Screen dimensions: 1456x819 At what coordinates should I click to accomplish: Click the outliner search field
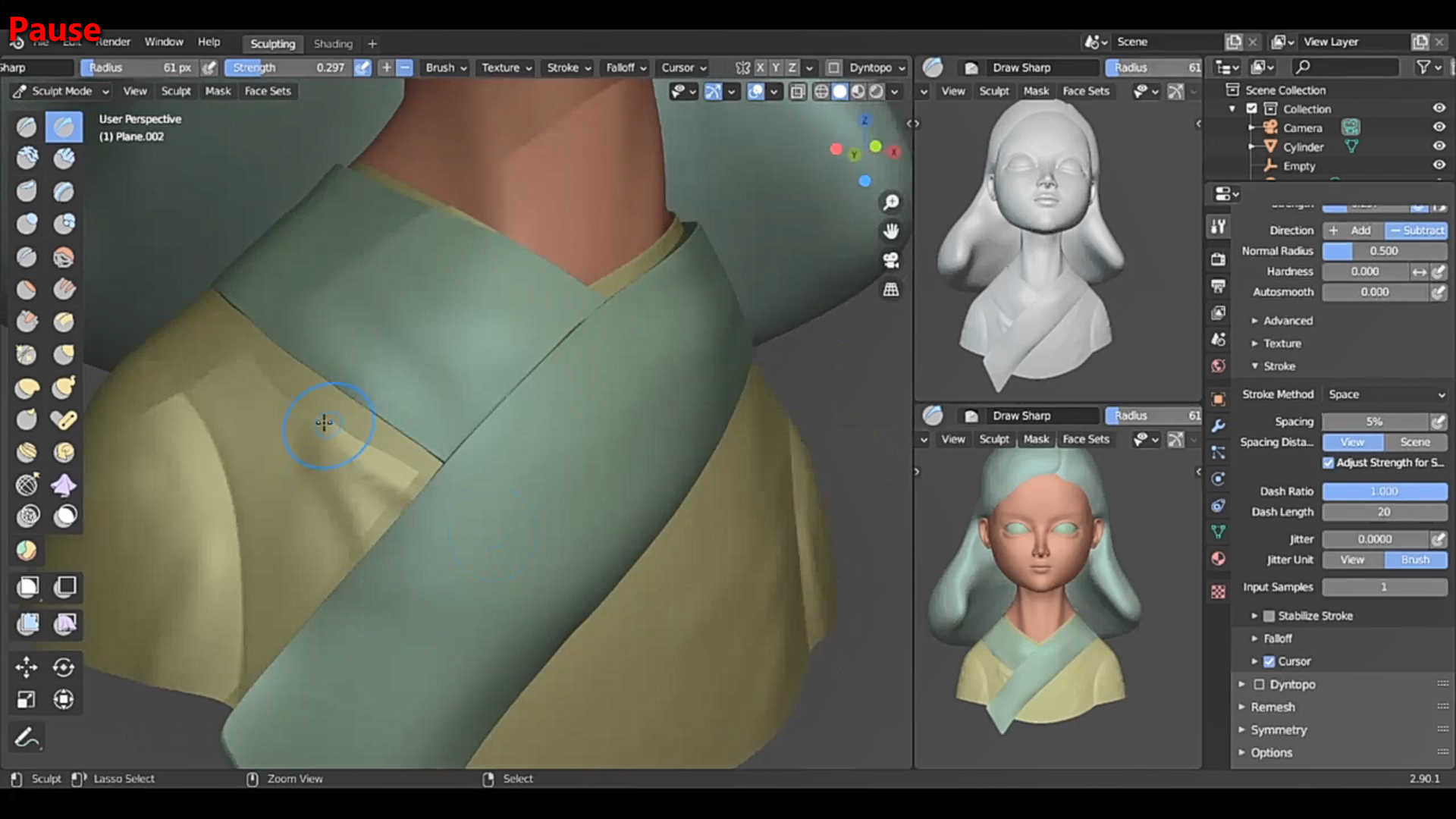(x=1345, y=67)
